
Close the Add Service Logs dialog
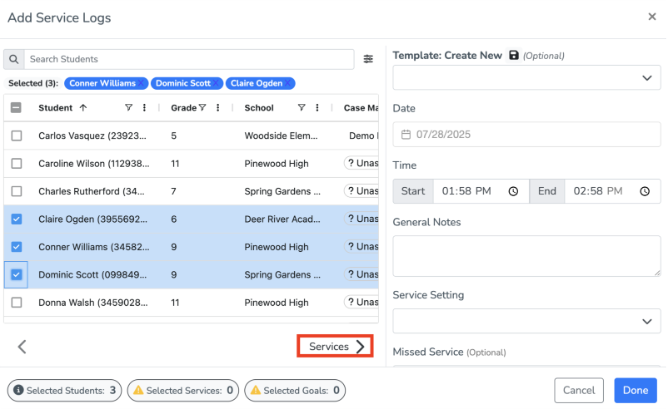[x=652, y=17]
